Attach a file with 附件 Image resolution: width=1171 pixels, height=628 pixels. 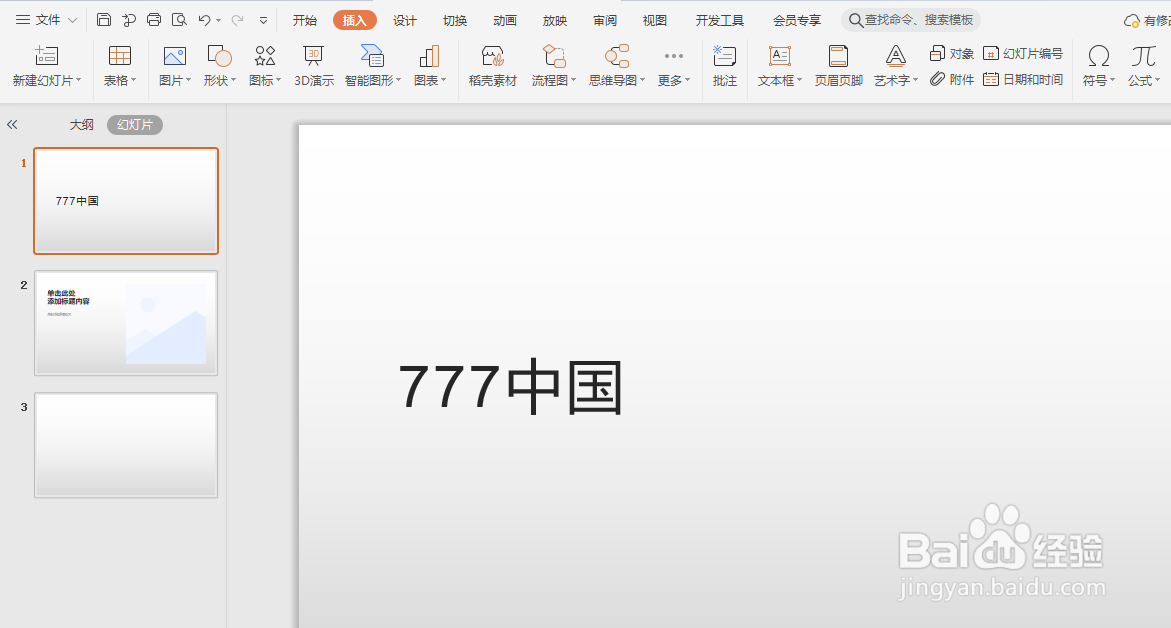(953, 79)
